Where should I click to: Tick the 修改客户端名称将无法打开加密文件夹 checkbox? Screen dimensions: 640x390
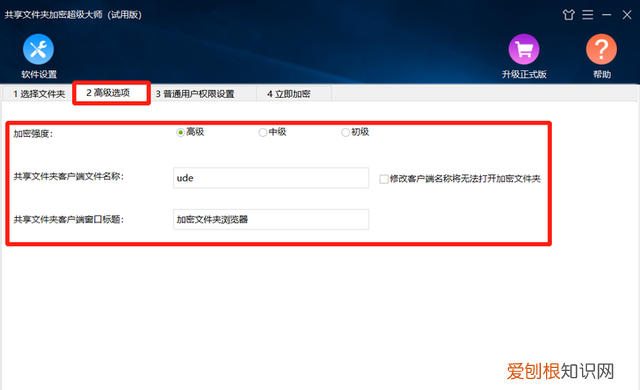point(384,179)
